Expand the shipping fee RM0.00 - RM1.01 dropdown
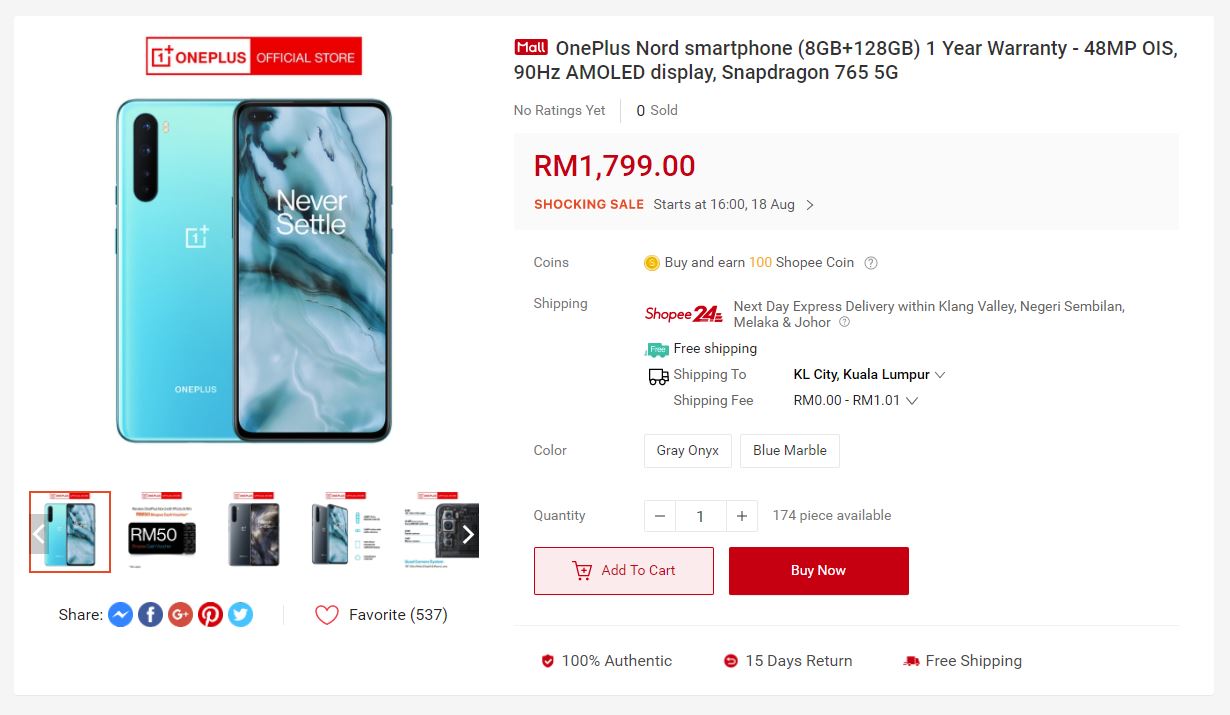1230x715 pixels. pos(855,400)
